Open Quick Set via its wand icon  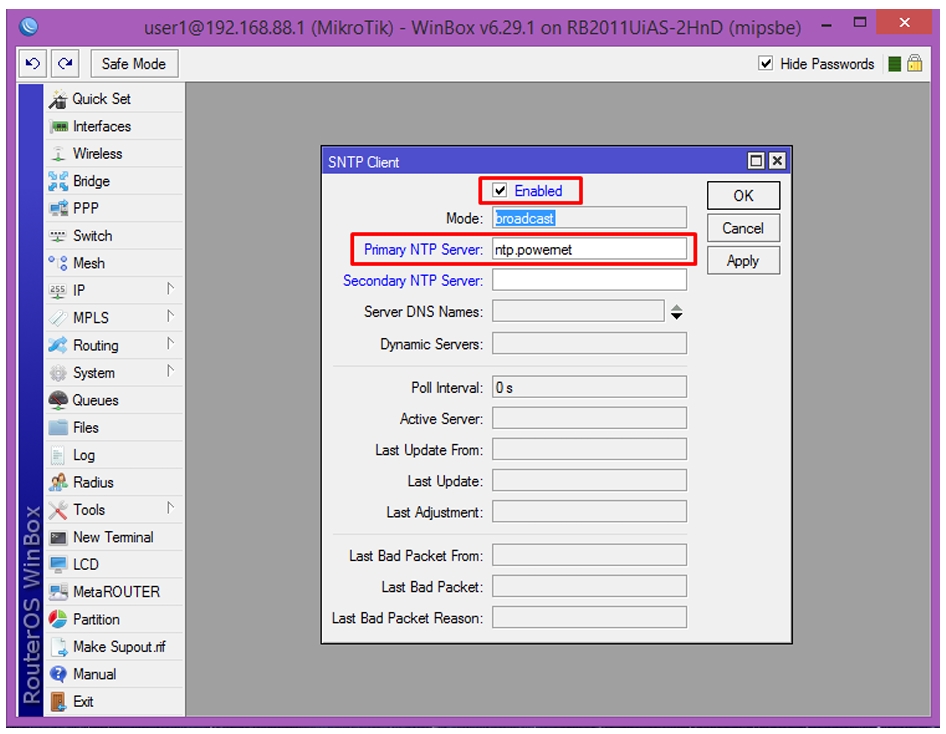pos(58,99)
